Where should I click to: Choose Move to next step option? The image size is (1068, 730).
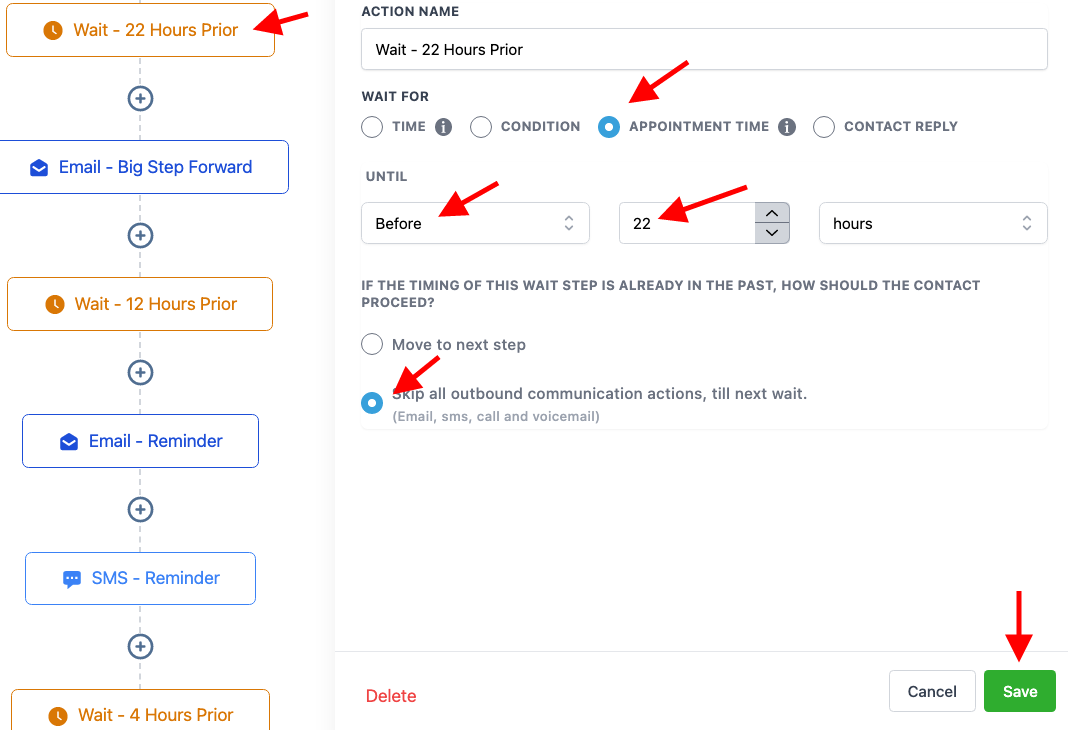tap(372, 344)
